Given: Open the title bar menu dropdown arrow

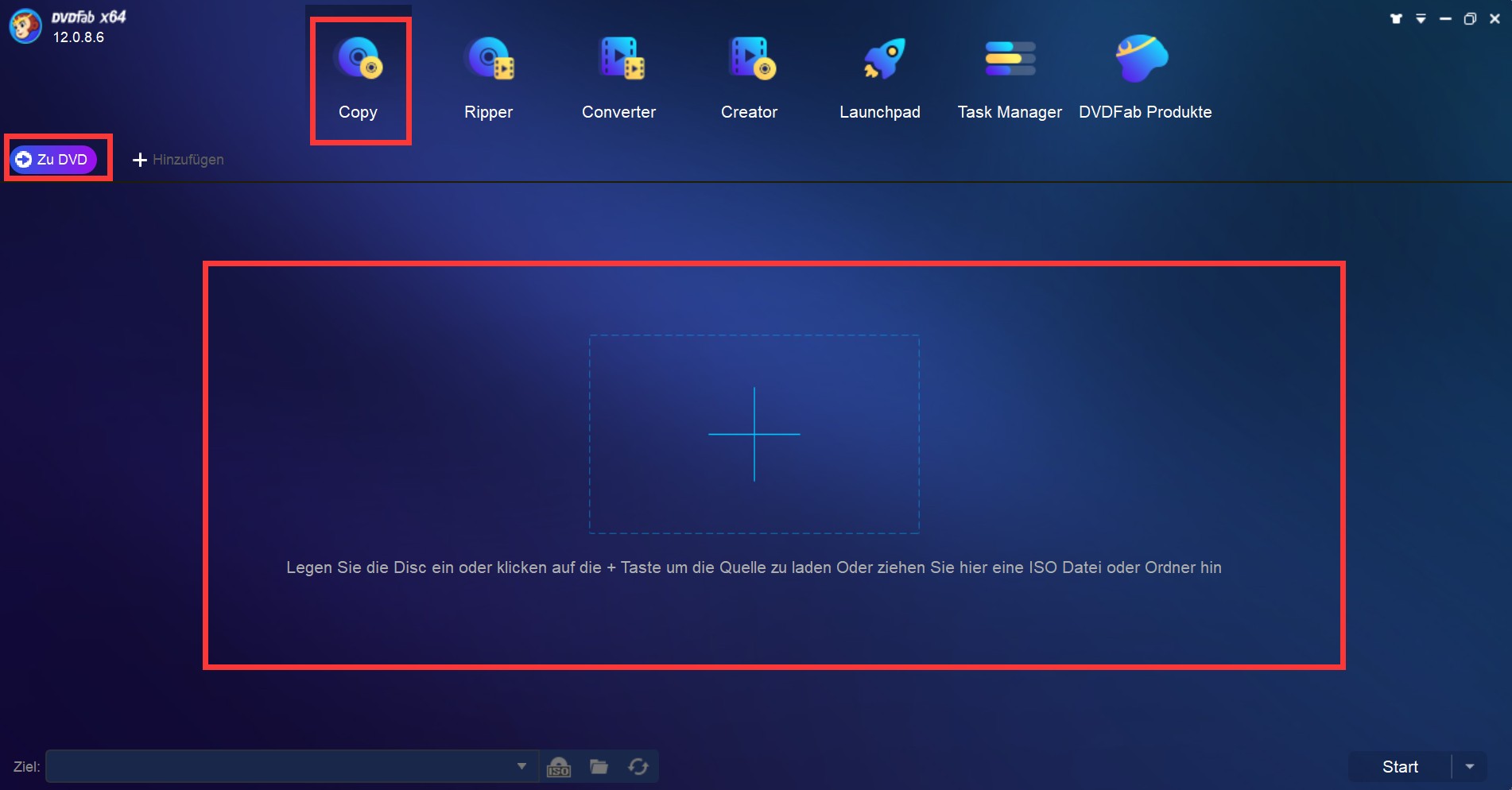Looking at the screenshot, I should 1421,18.
